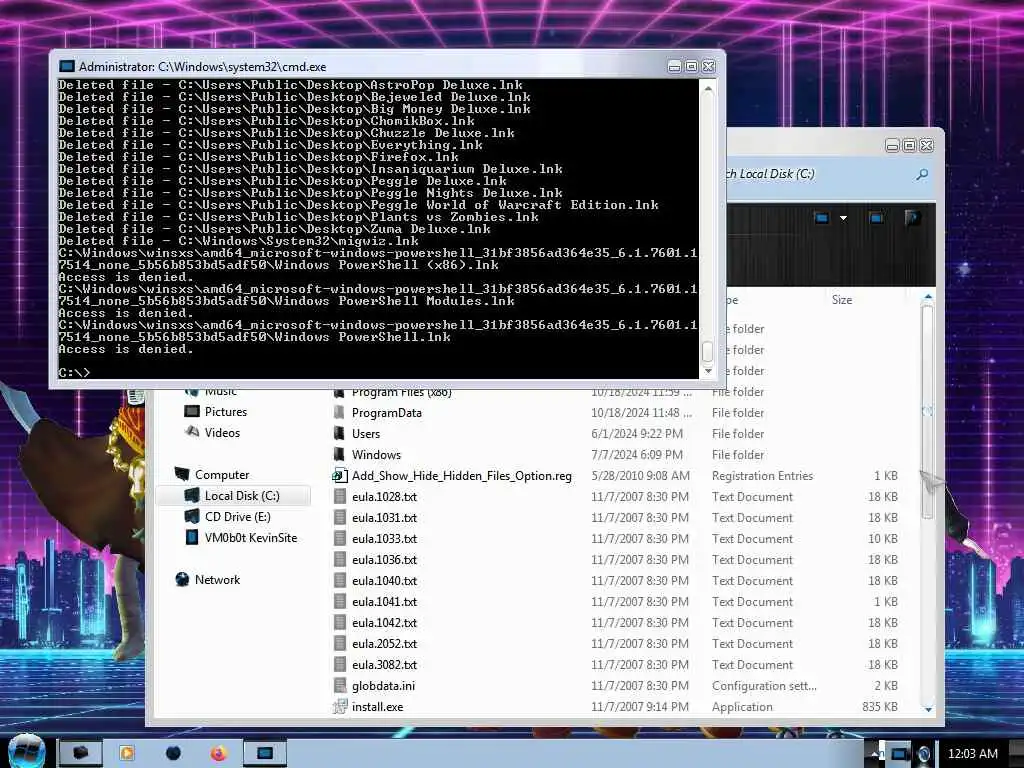Select Network in the navigation pane

click(217, 579)
